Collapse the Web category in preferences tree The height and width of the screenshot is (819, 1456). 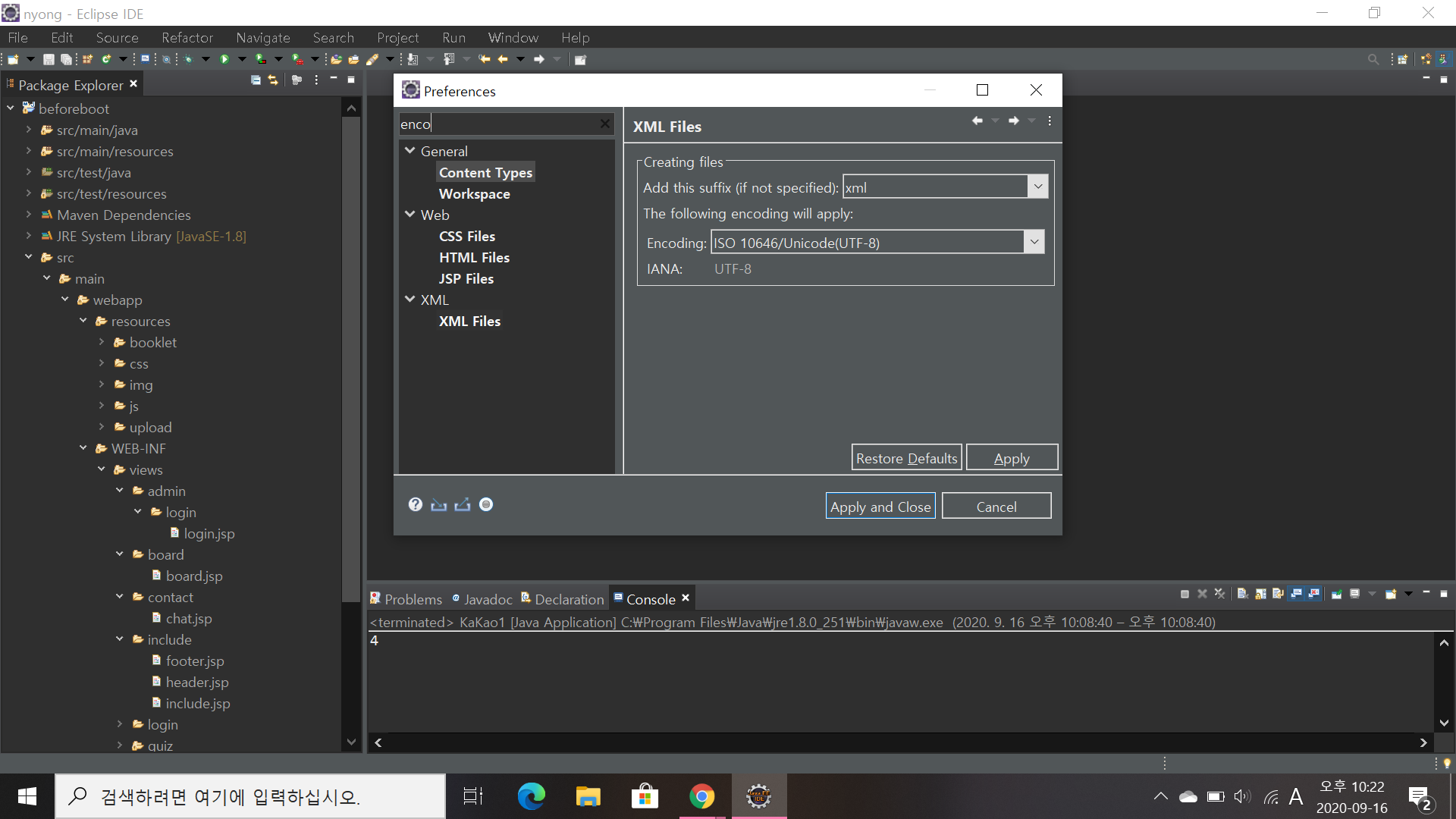tap(410, 215)
